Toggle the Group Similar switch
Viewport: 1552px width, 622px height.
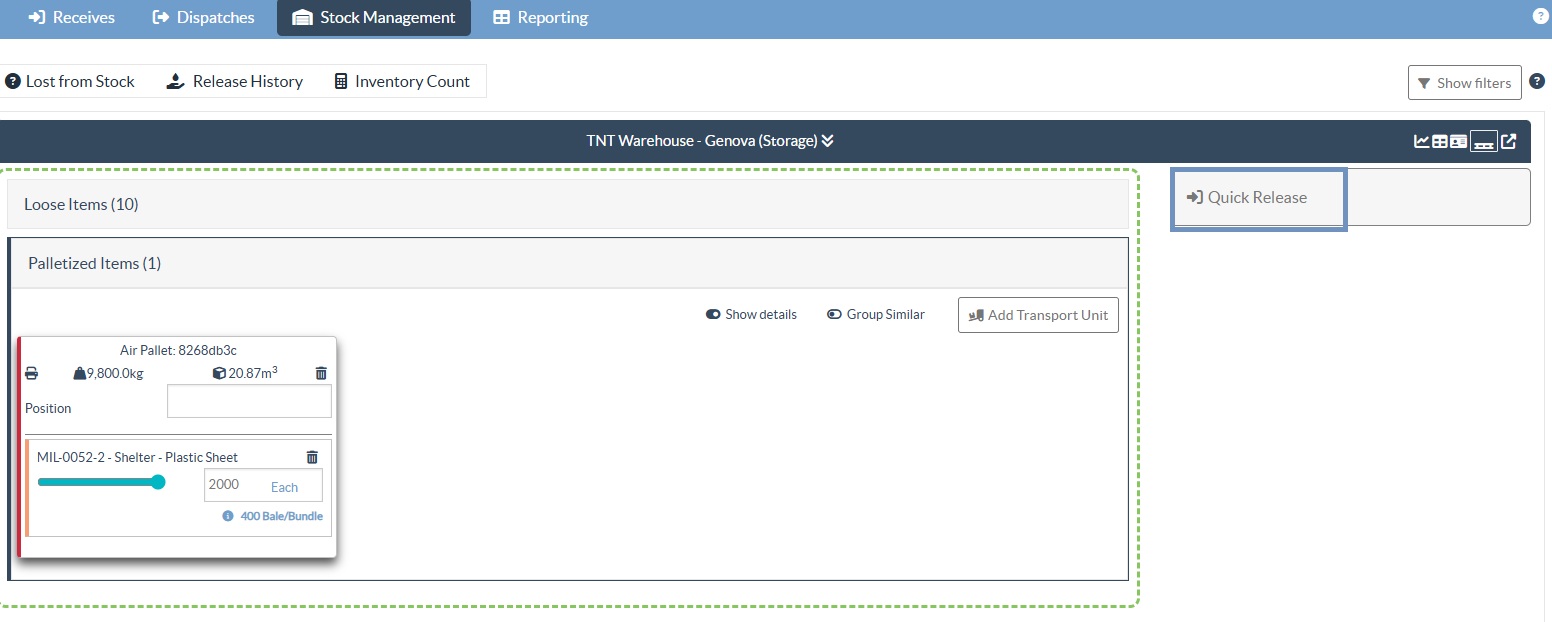(x=834, y=314)
